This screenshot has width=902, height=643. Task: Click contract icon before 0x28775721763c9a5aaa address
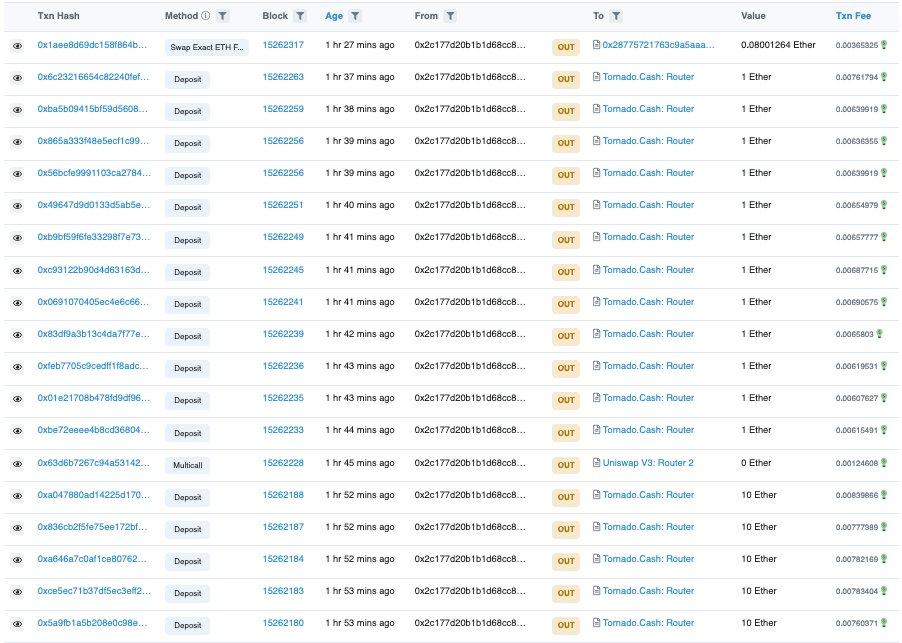click(x=596, y=45)
